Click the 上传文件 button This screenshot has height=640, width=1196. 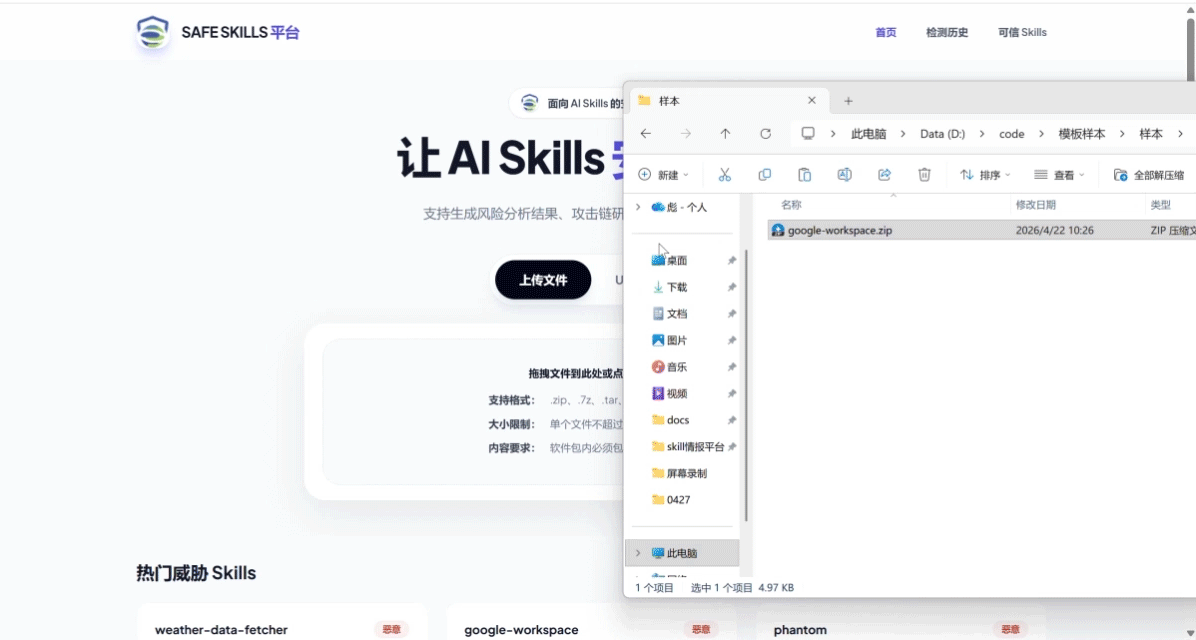click(543, 280)
